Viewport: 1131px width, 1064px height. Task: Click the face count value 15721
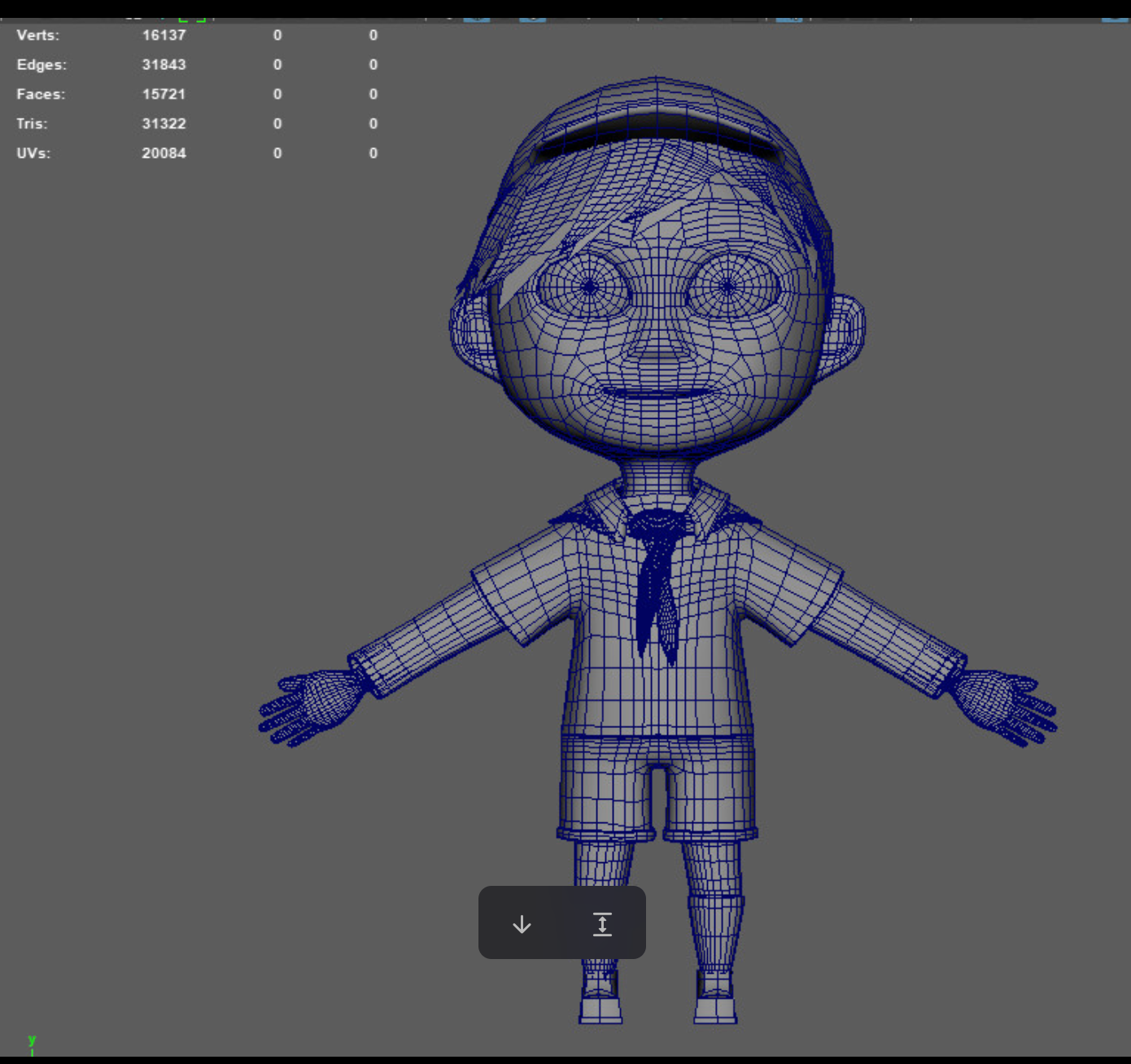[x=164, y=94]
